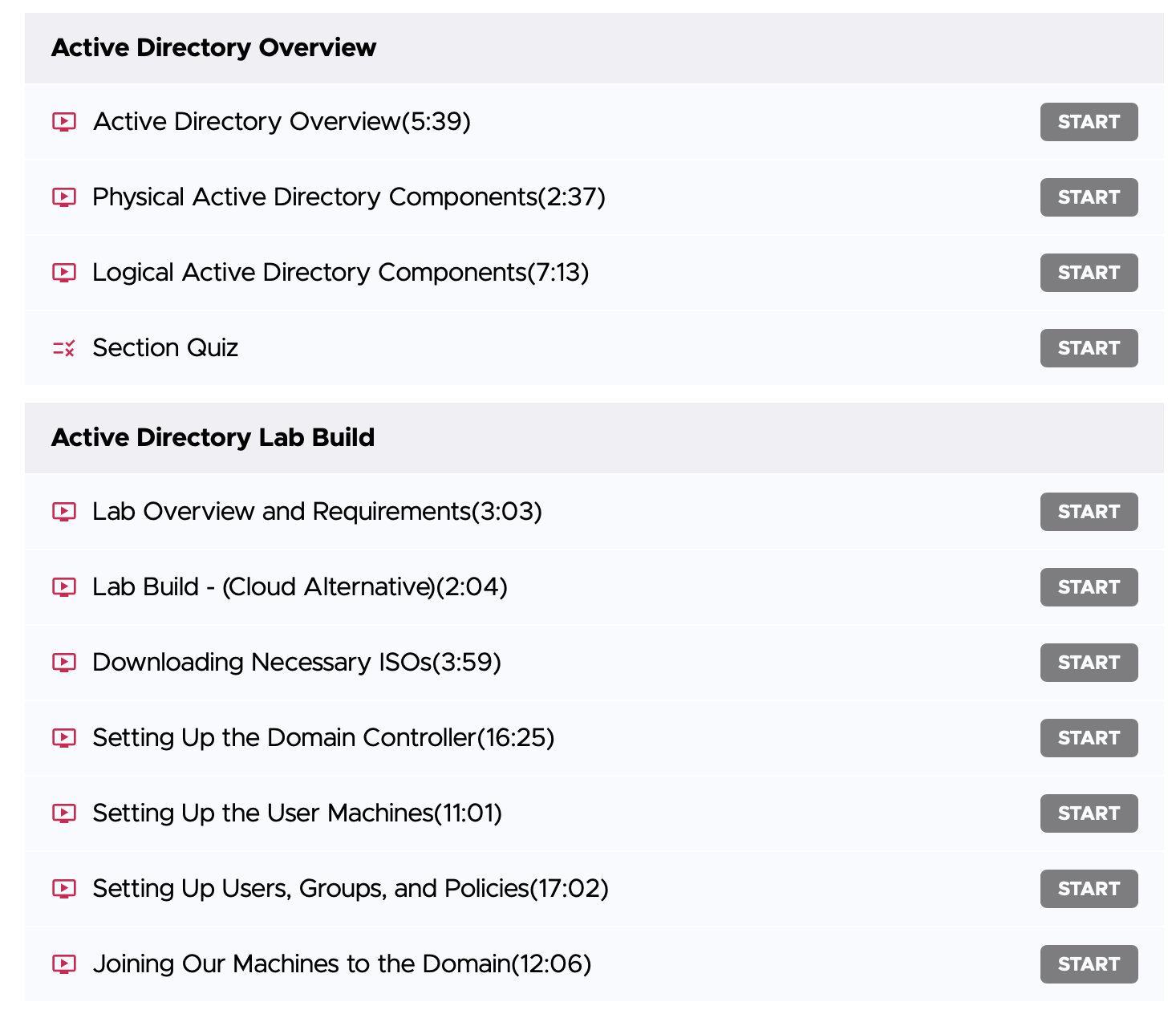Start Setting Up Users, Groups, and Policies

click(x=1089, y=889)
